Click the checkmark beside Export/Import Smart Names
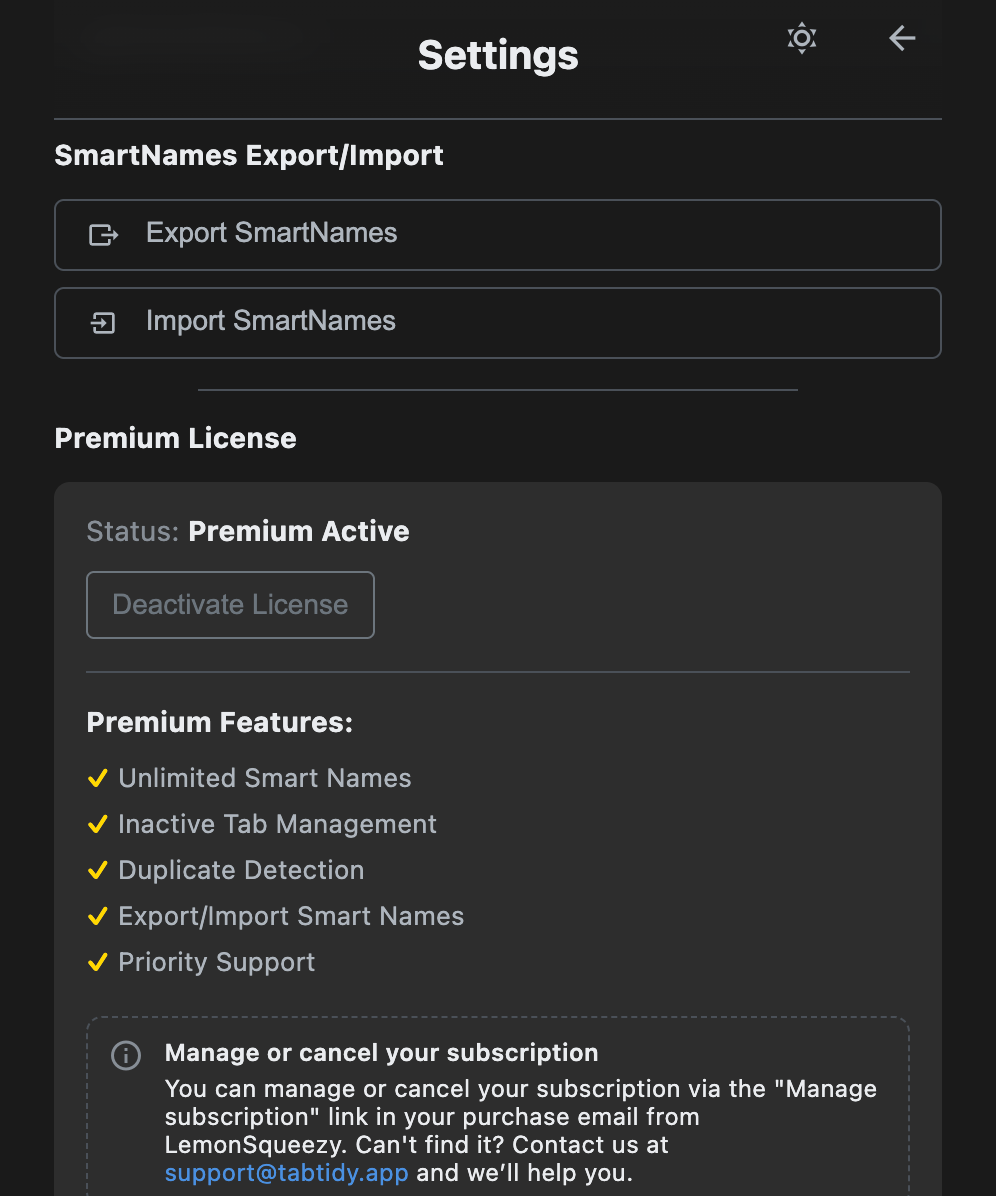This screenshot has width=996, height=1196. click(98, 916)
